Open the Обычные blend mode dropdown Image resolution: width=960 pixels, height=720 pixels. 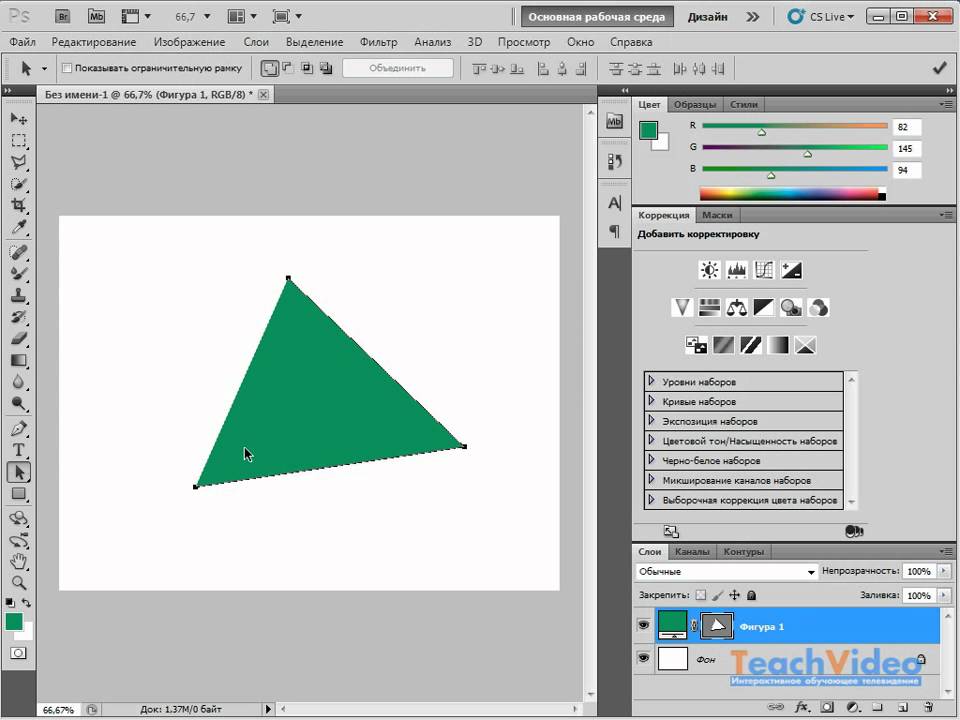click(727, 571)
